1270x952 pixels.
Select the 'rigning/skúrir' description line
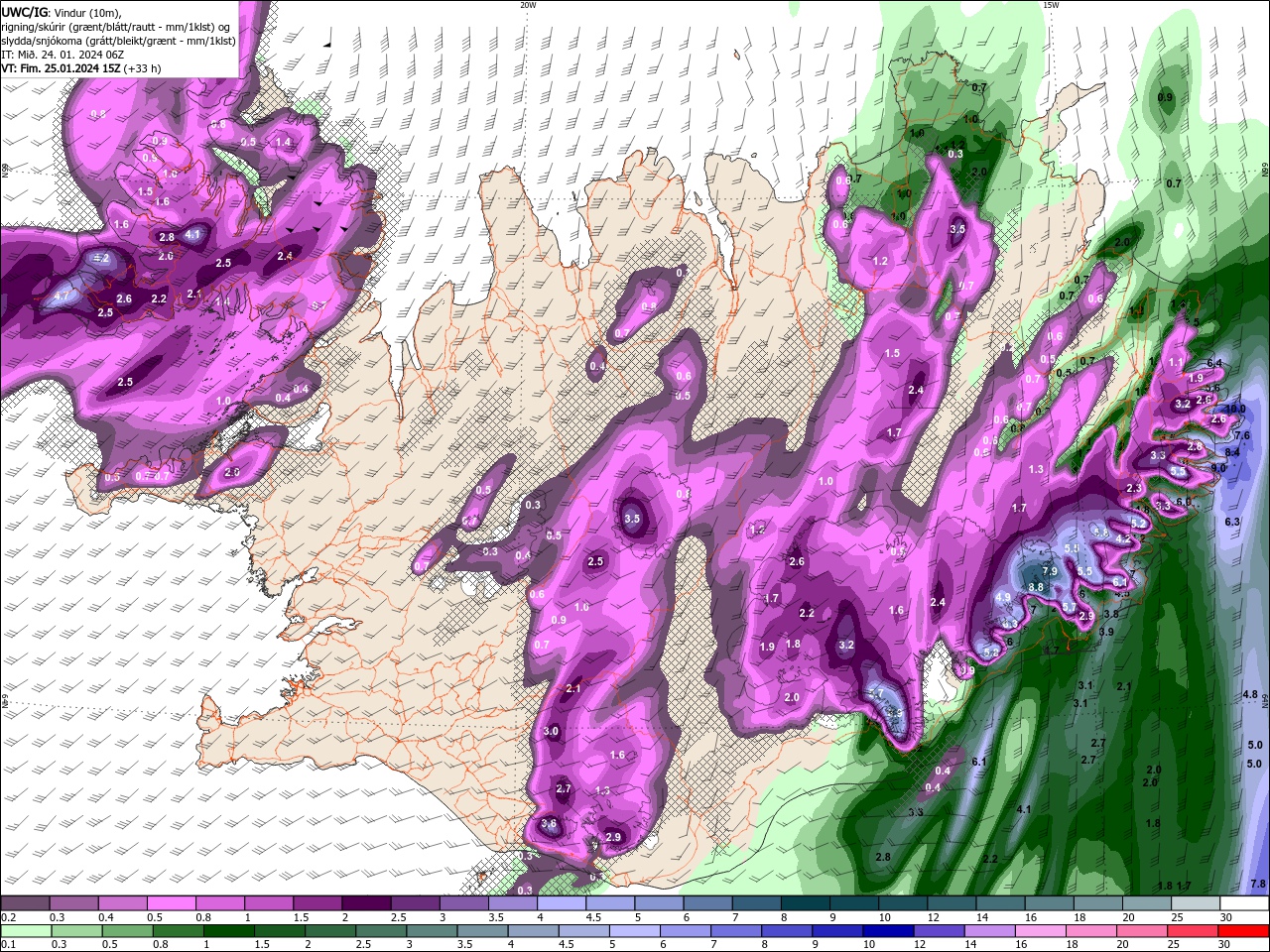coord(117,26)
